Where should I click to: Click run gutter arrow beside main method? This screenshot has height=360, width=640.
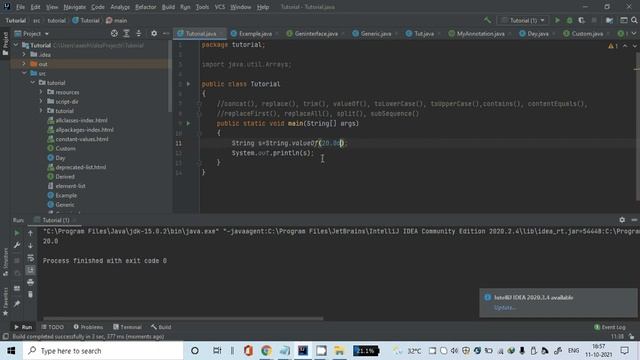[x=188, y=123]
